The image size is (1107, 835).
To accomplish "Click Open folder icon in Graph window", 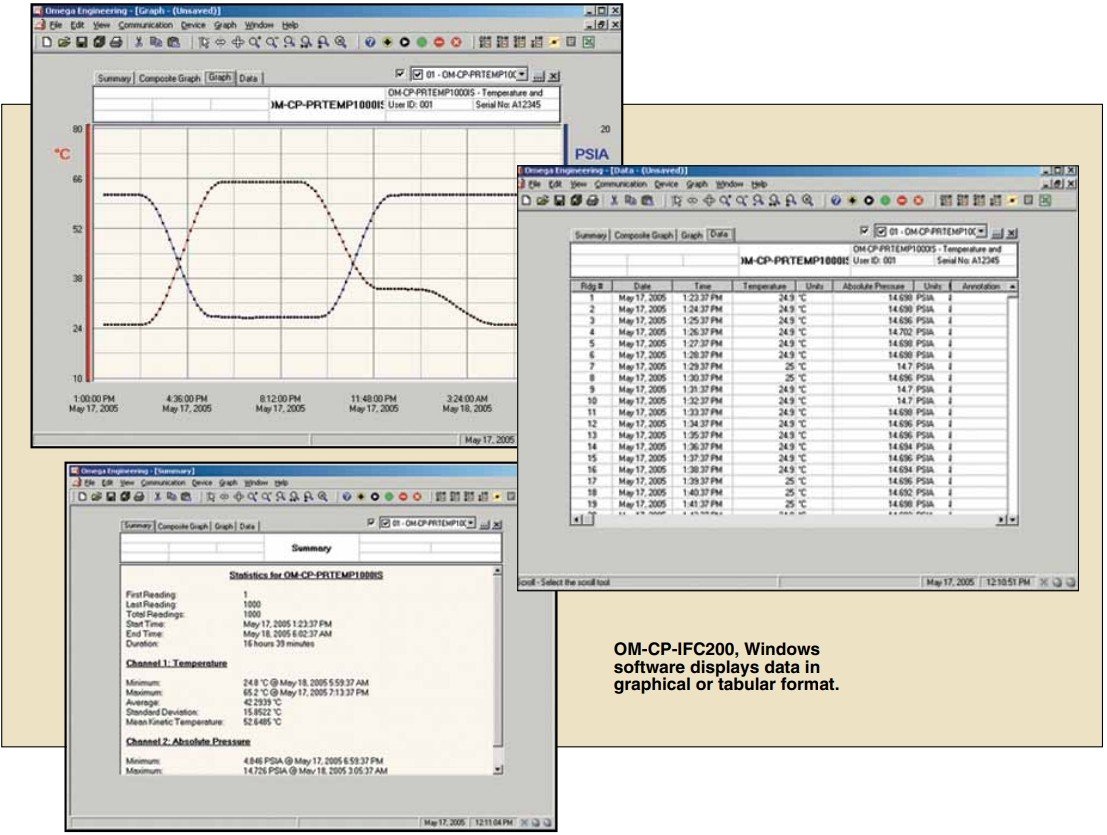I will pos(64,42).
